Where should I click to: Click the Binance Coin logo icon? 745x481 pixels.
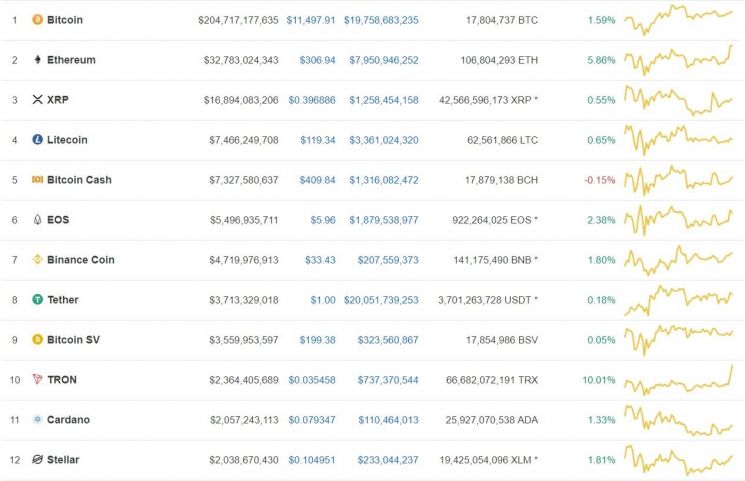coord(38,260)
